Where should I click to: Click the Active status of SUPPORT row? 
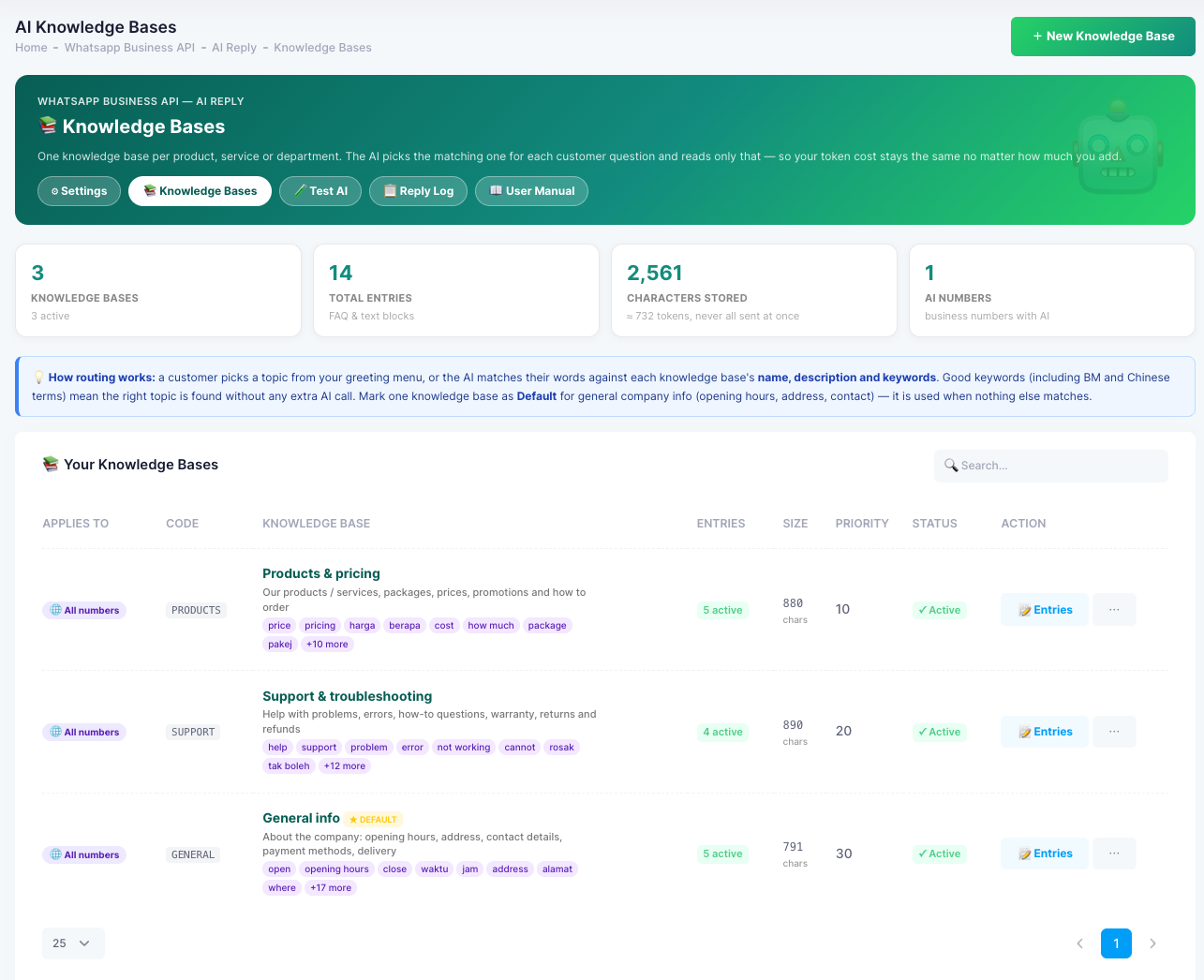[x=939, y=732]
